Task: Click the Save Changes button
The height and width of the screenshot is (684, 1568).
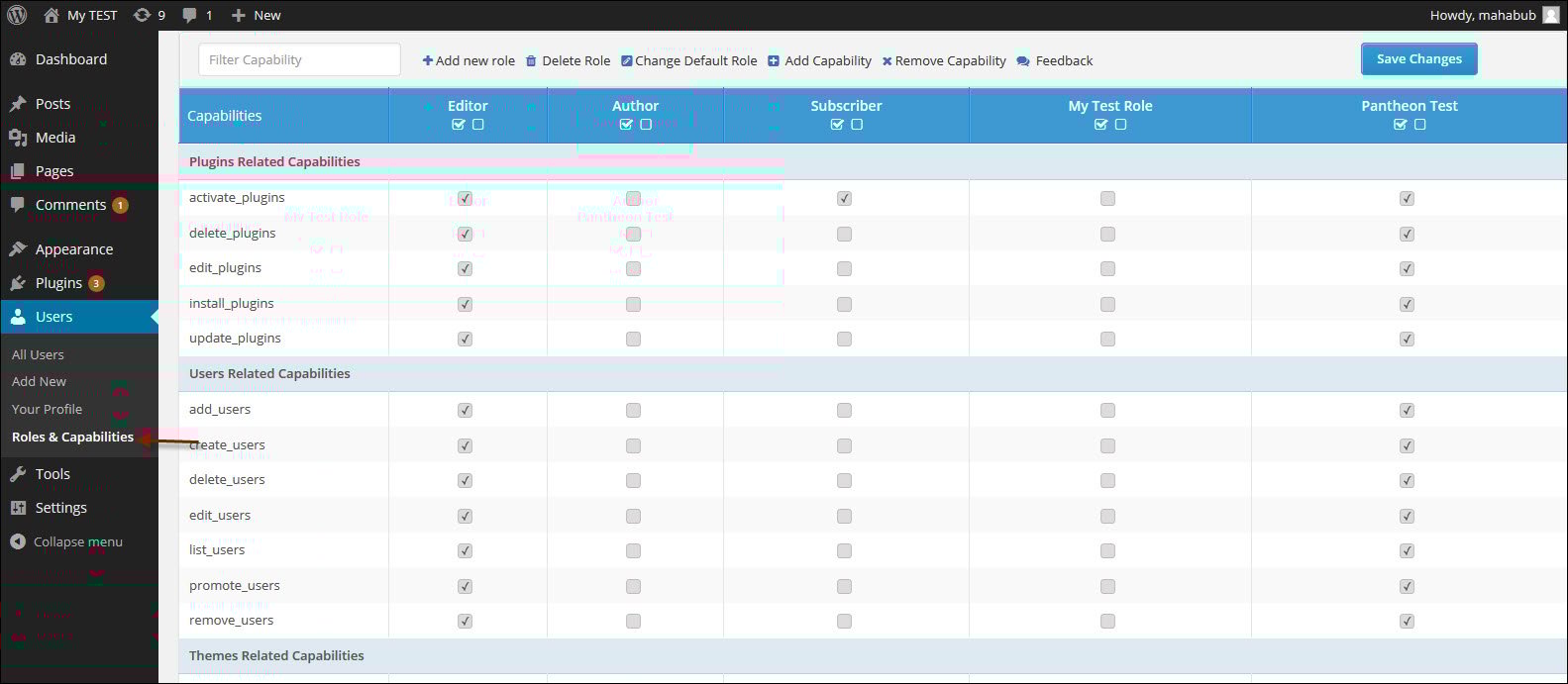Action: (x=1418, y=59)
